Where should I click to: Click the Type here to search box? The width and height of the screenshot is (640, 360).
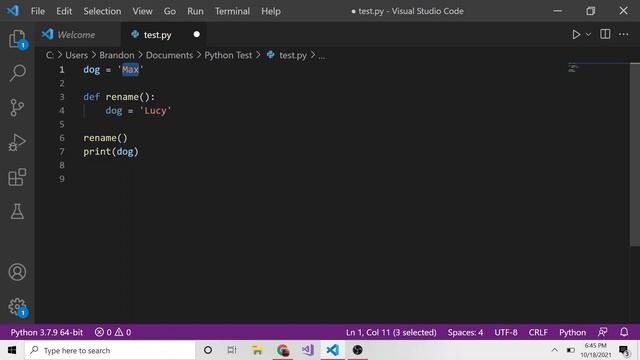tap(110, 350)
